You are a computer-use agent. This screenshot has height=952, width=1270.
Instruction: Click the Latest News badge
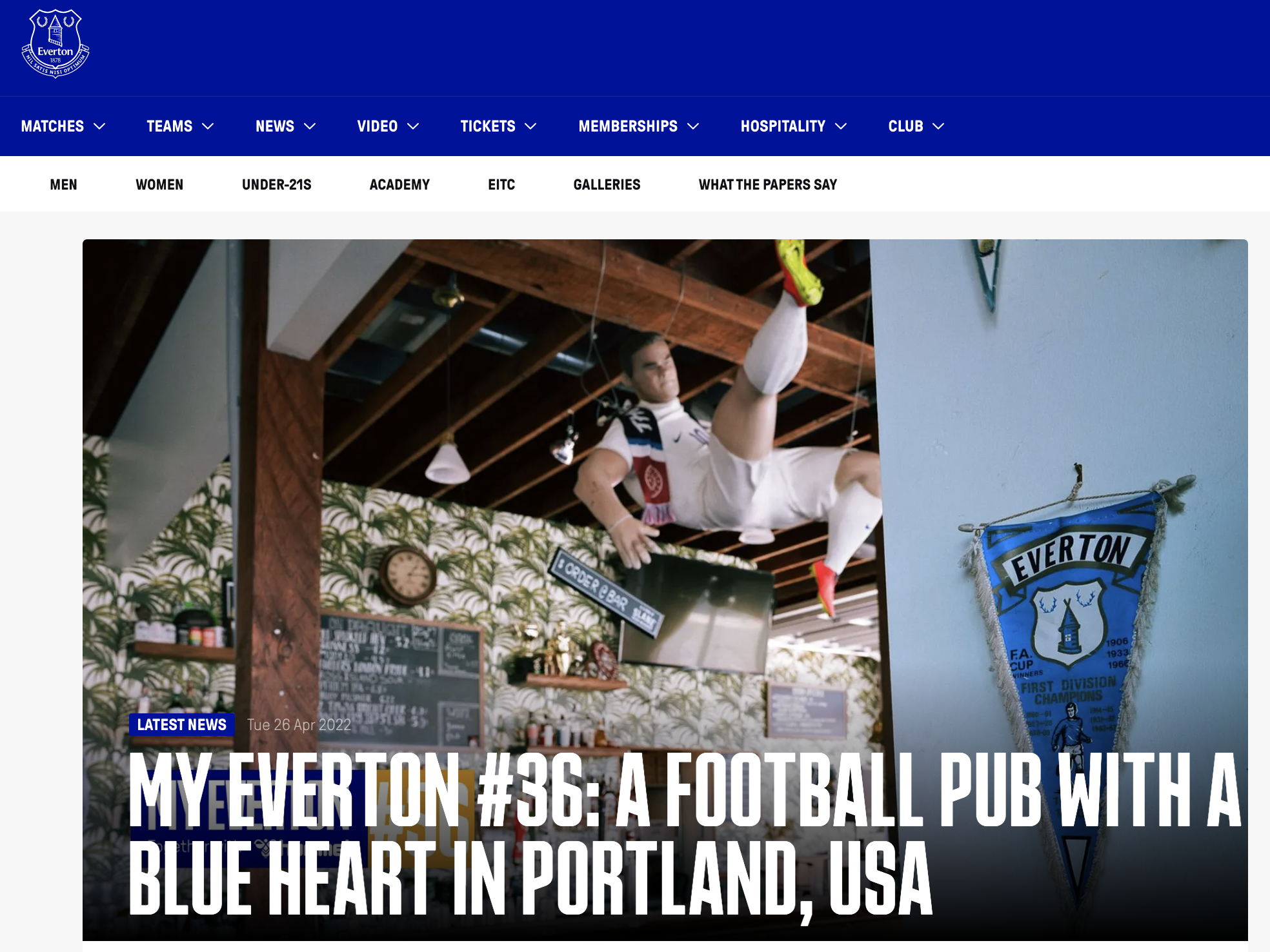(181, 725)
